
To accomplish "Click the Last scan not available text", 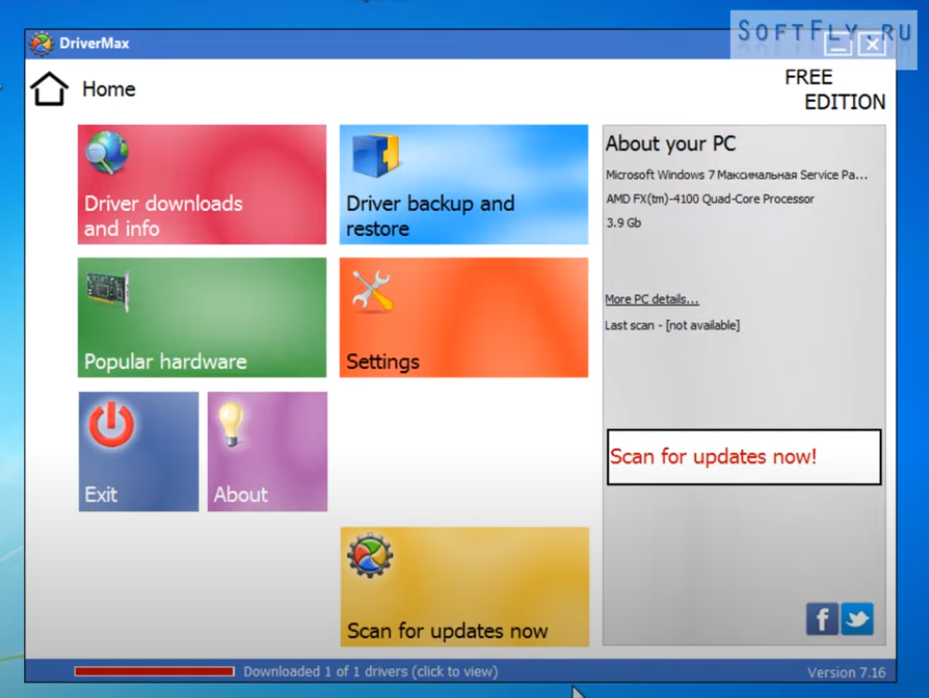I will tap(672, 325).
